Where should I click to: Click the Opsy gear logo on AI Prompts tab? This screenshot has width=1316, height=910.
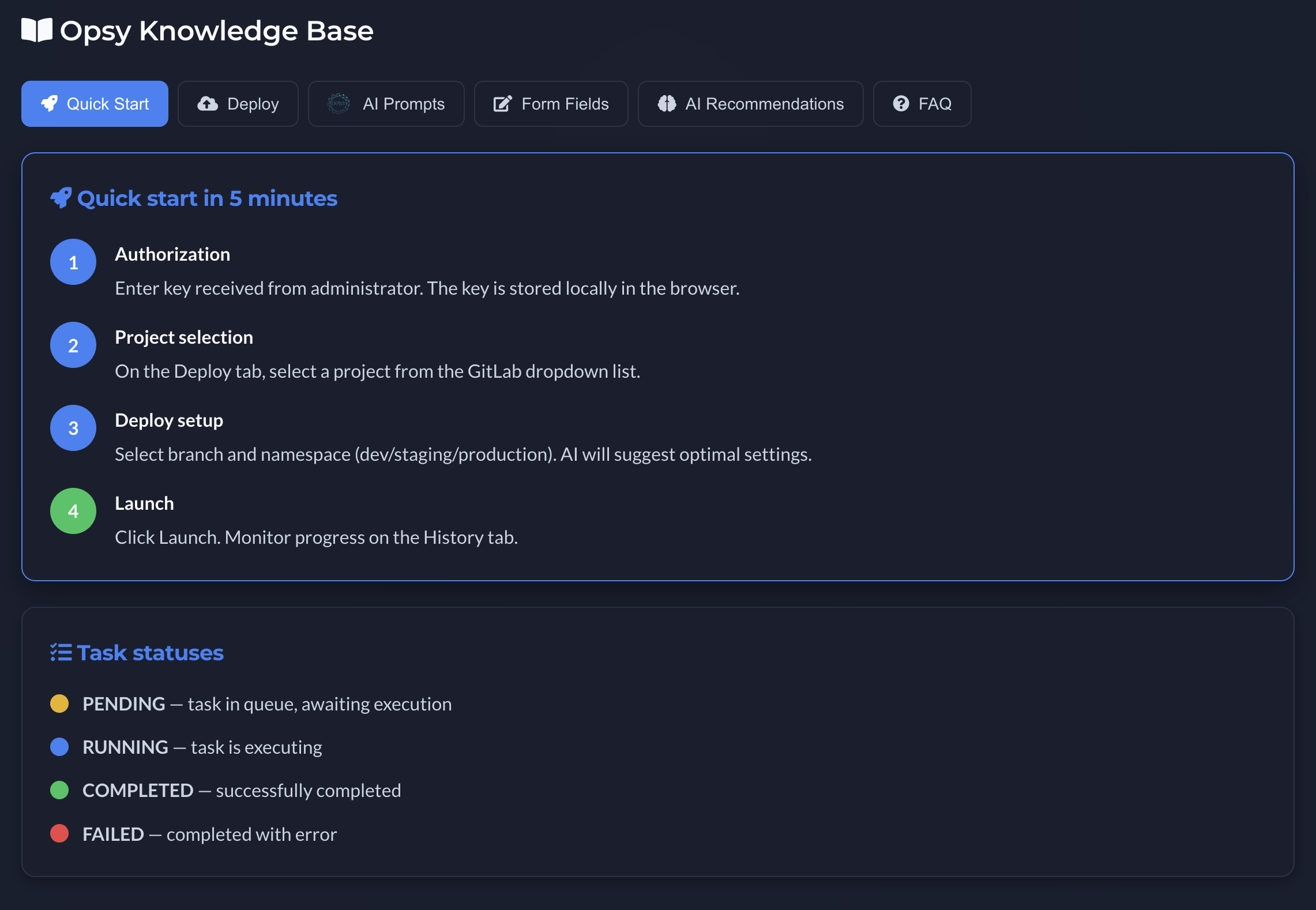pyautogui.click(x=339, y=104)
